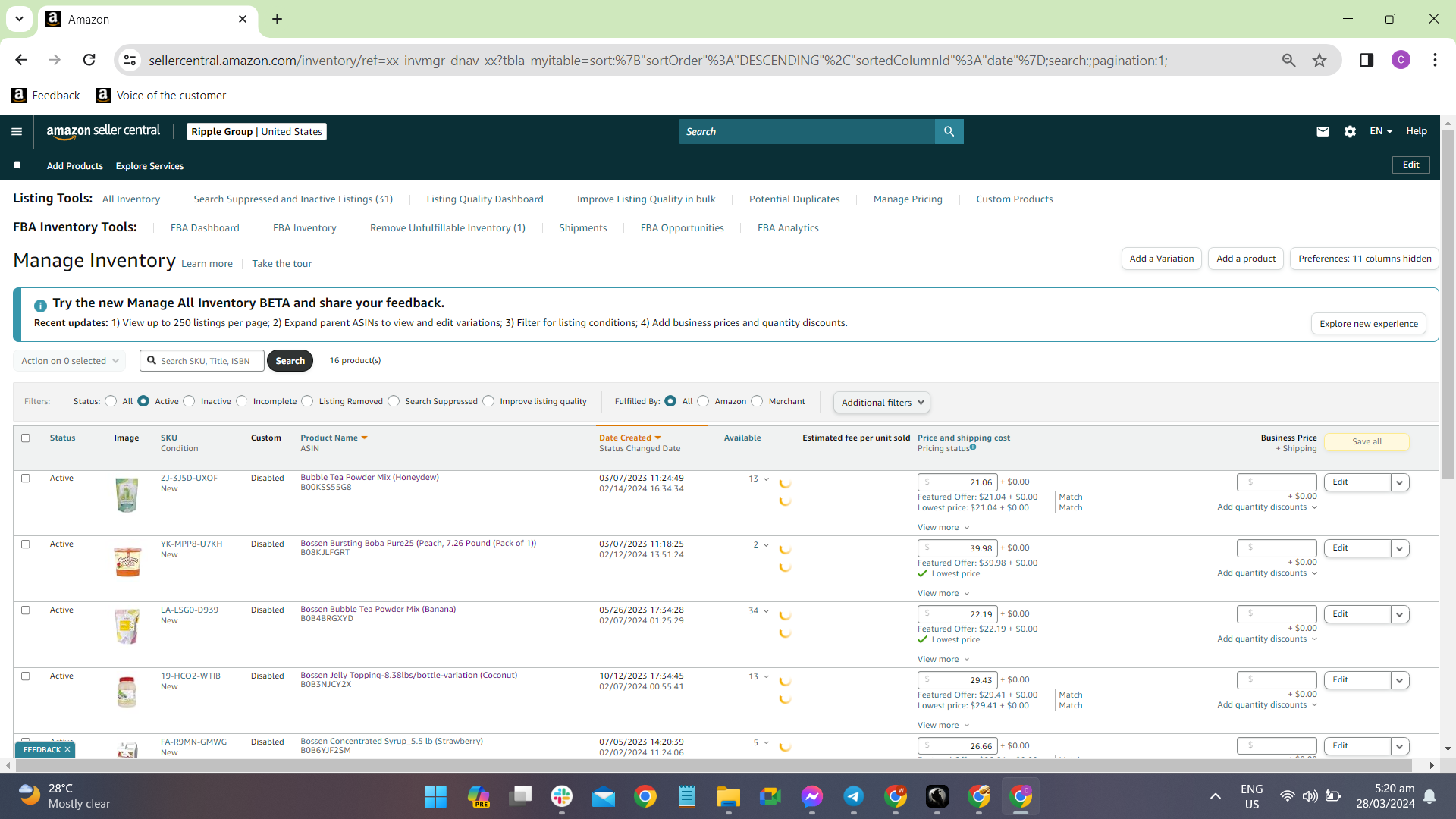Open Messenger from the taskbar

(x=812, y=796)
